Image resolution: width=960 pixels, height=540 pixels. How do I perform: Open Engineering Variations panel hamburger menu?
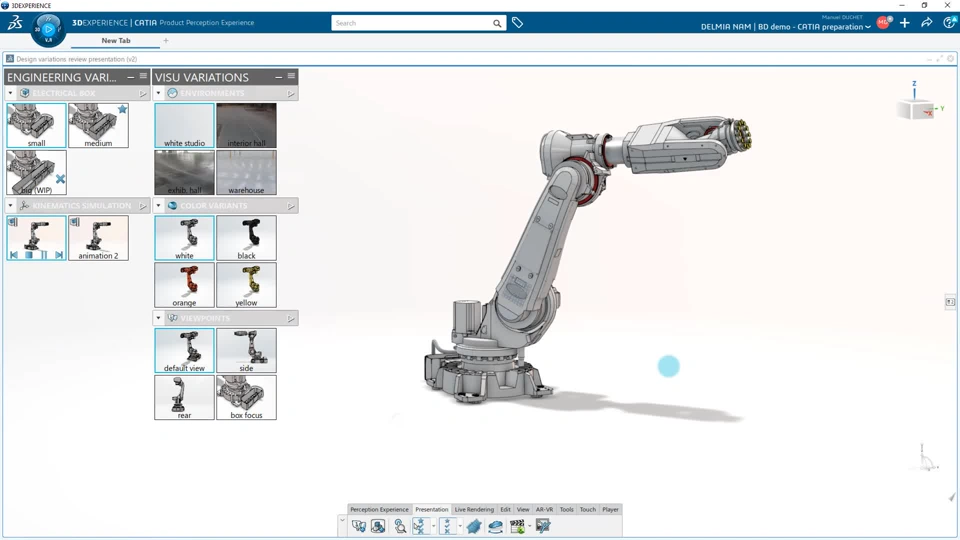(143, 76)
